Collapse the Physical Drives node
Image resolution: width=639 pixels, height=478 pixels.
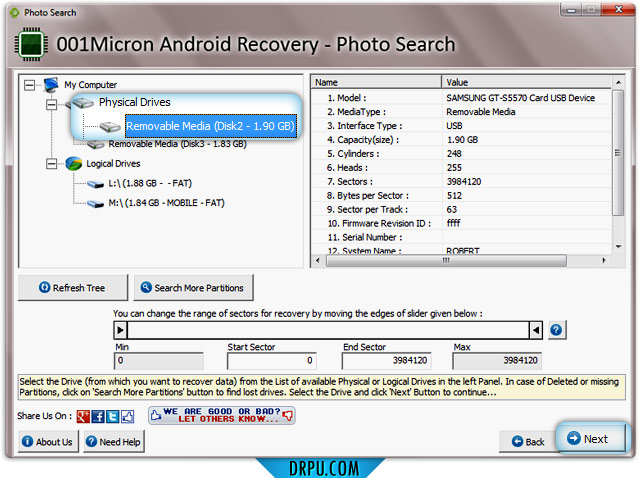tap(51, 105)
